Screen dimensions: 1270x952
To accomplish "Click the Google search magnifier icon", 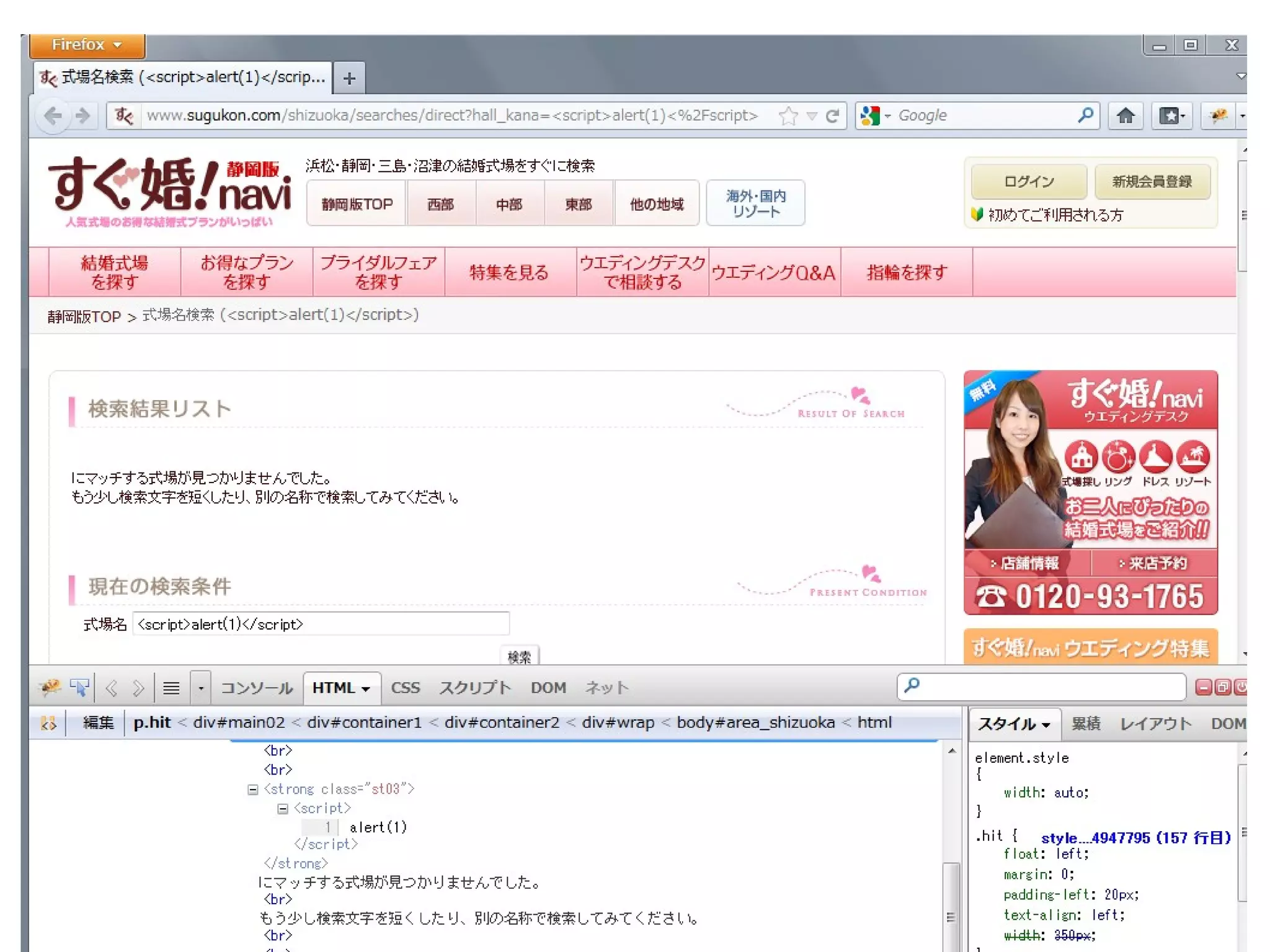I will (1085, 115).
